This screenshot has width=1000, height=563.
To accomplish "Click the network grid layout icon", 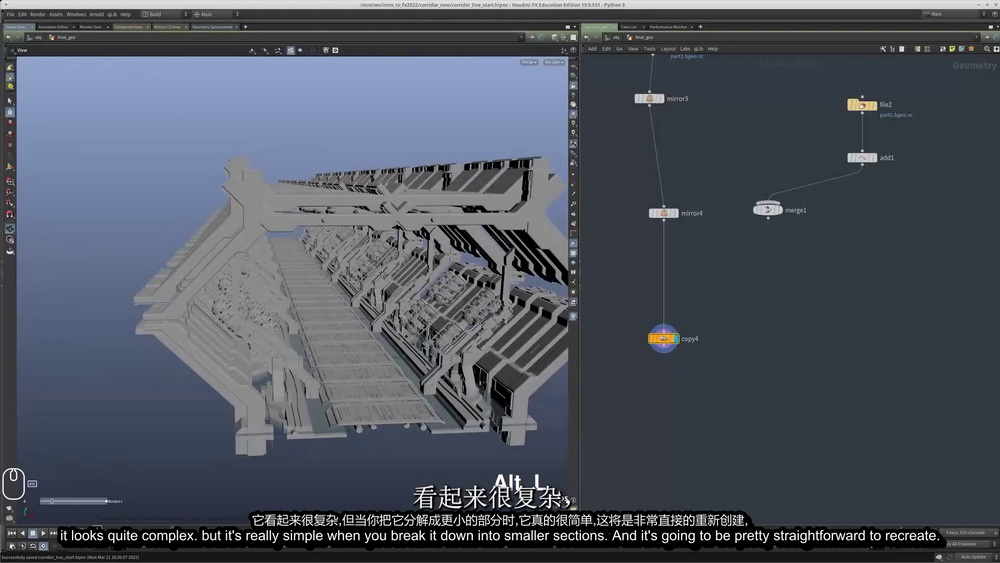I will point(927,49).
